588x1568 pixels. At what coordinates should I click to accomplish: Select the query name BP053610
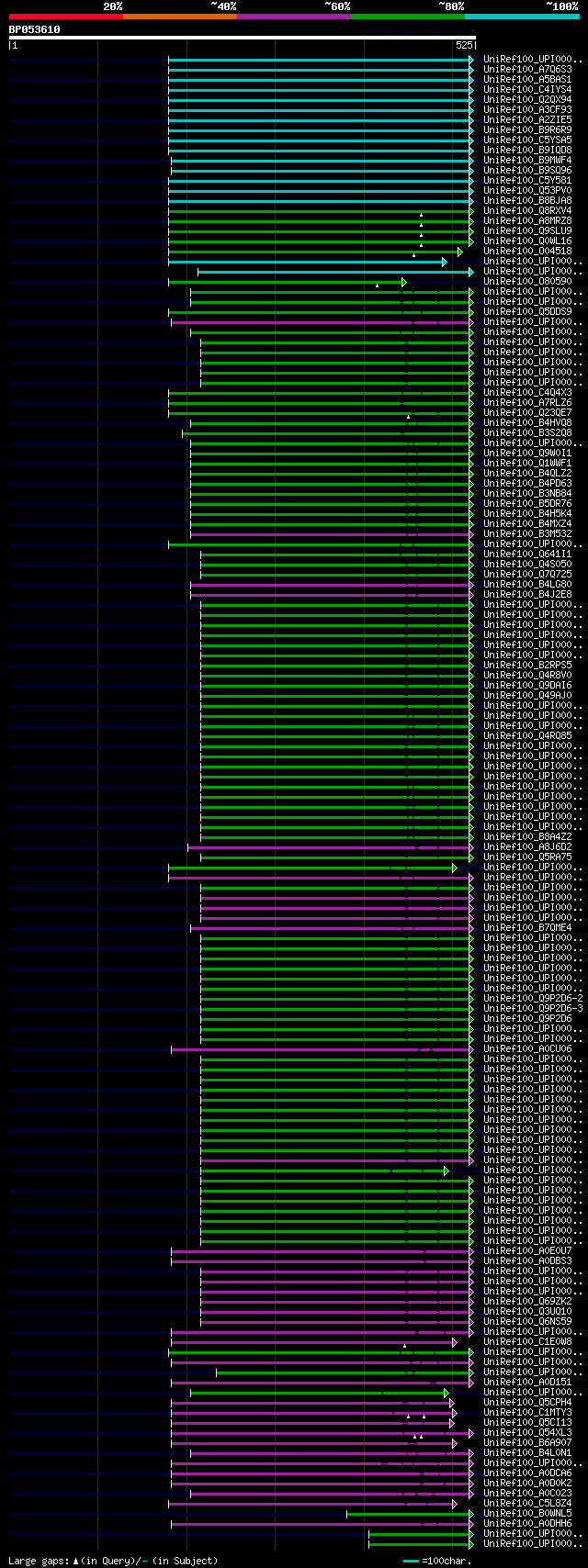[x=35, y=29]
